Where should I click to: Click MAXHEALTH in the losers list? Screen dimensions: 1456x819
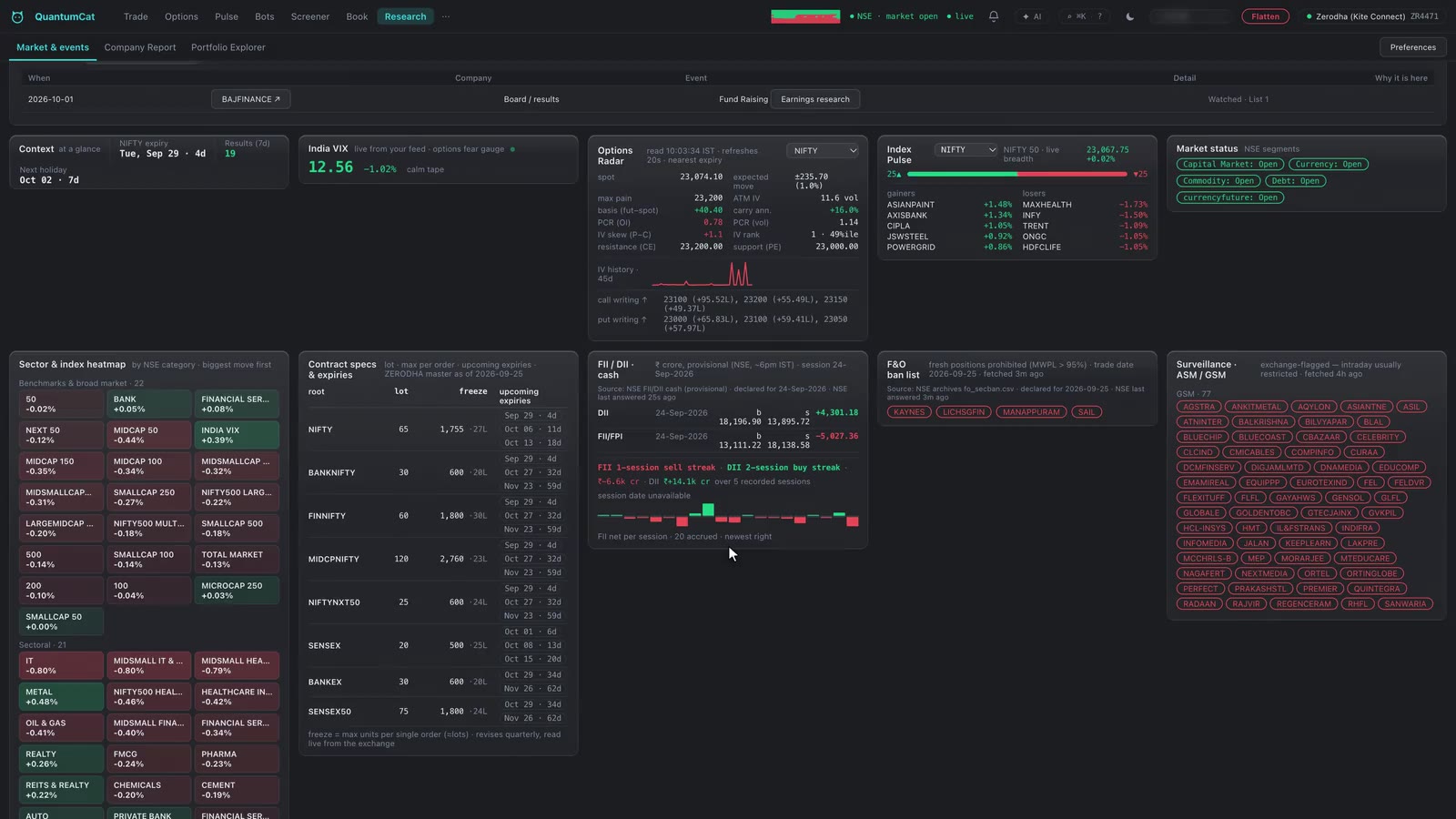pos(1046,205)
